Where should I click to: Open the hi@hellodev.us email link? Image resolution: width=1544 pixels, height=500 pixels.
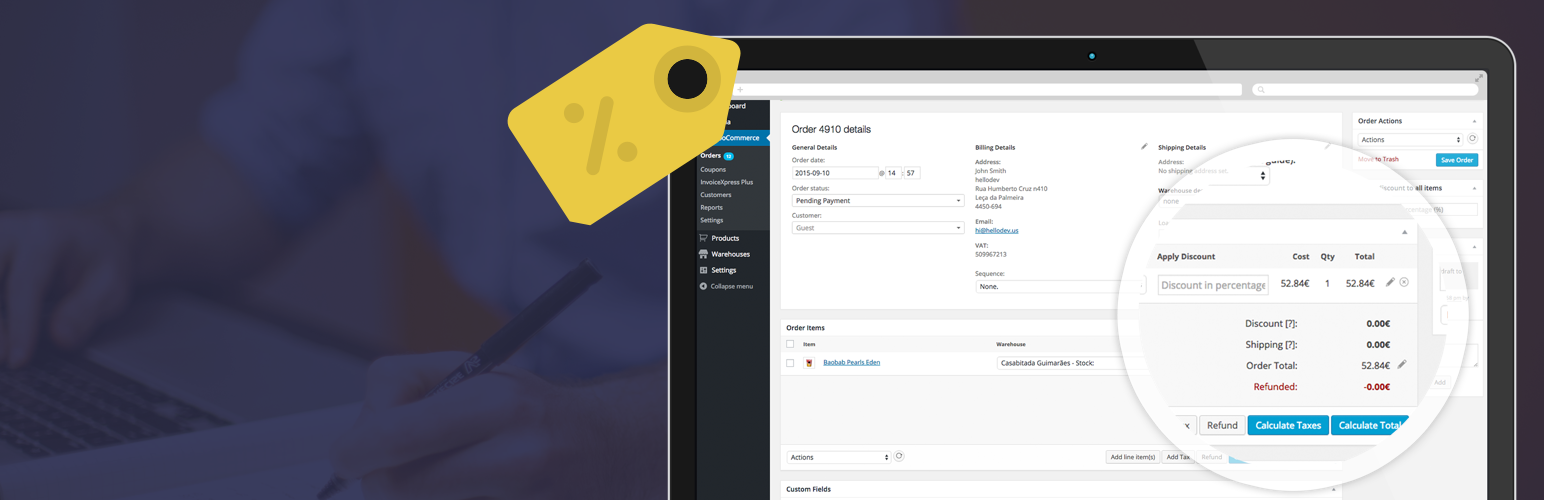pyautogui.click(x=997, y=230)
